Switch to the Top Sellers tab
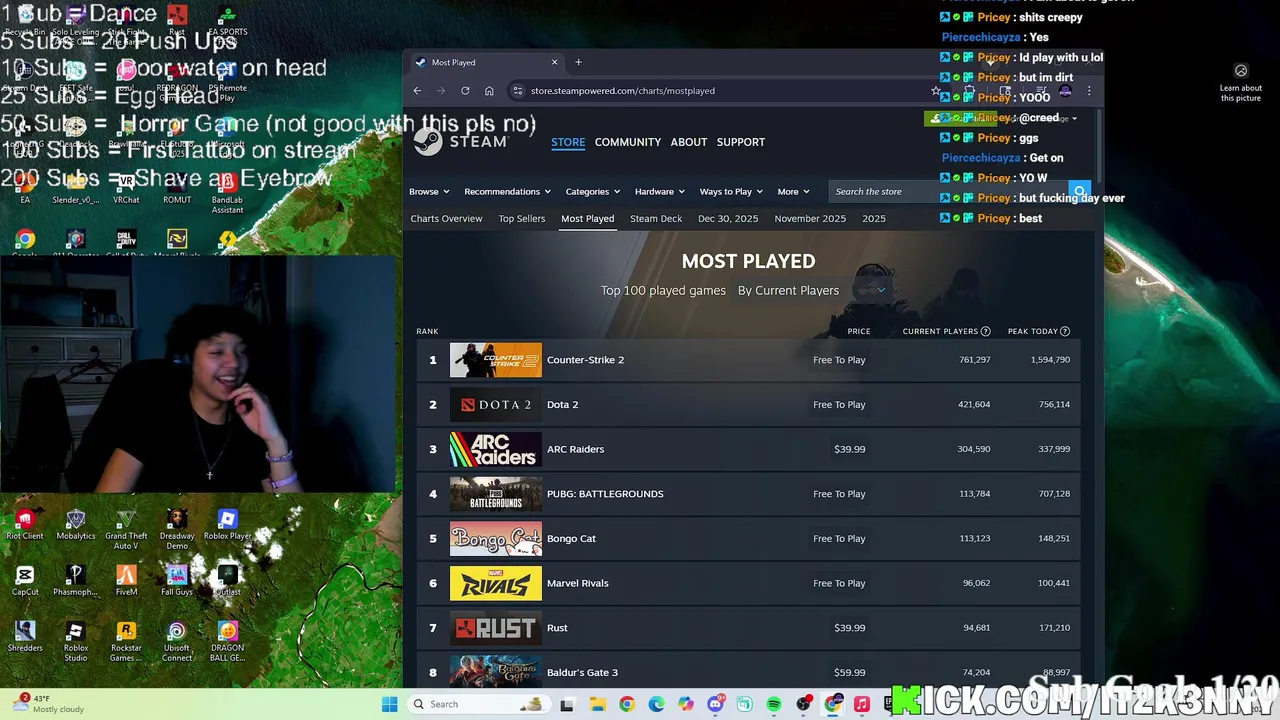The height and width of the screenshot is (720, 1280). click(522, 218)
